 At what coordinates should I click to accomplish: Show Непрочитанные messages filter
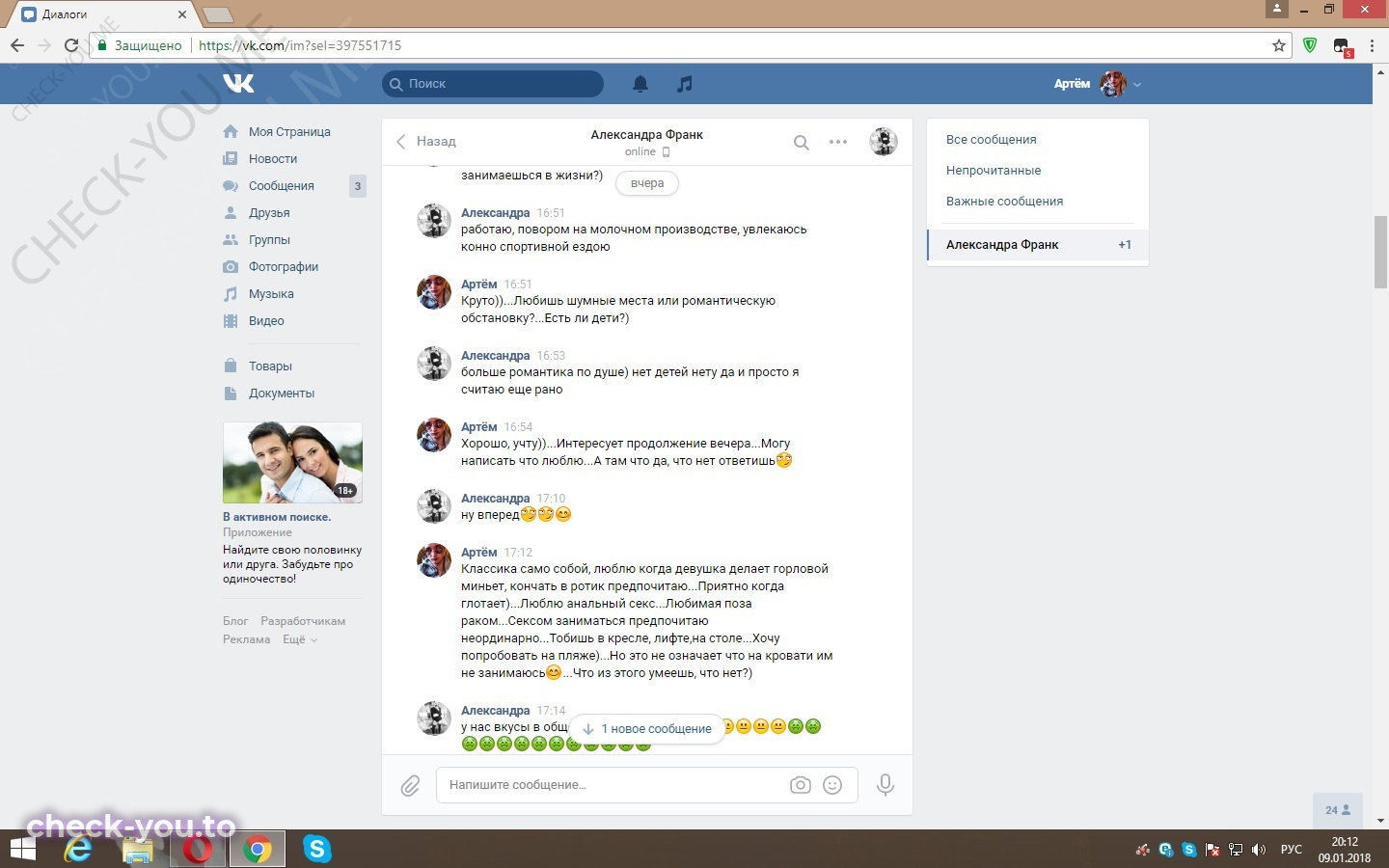[x=994, y=171]
